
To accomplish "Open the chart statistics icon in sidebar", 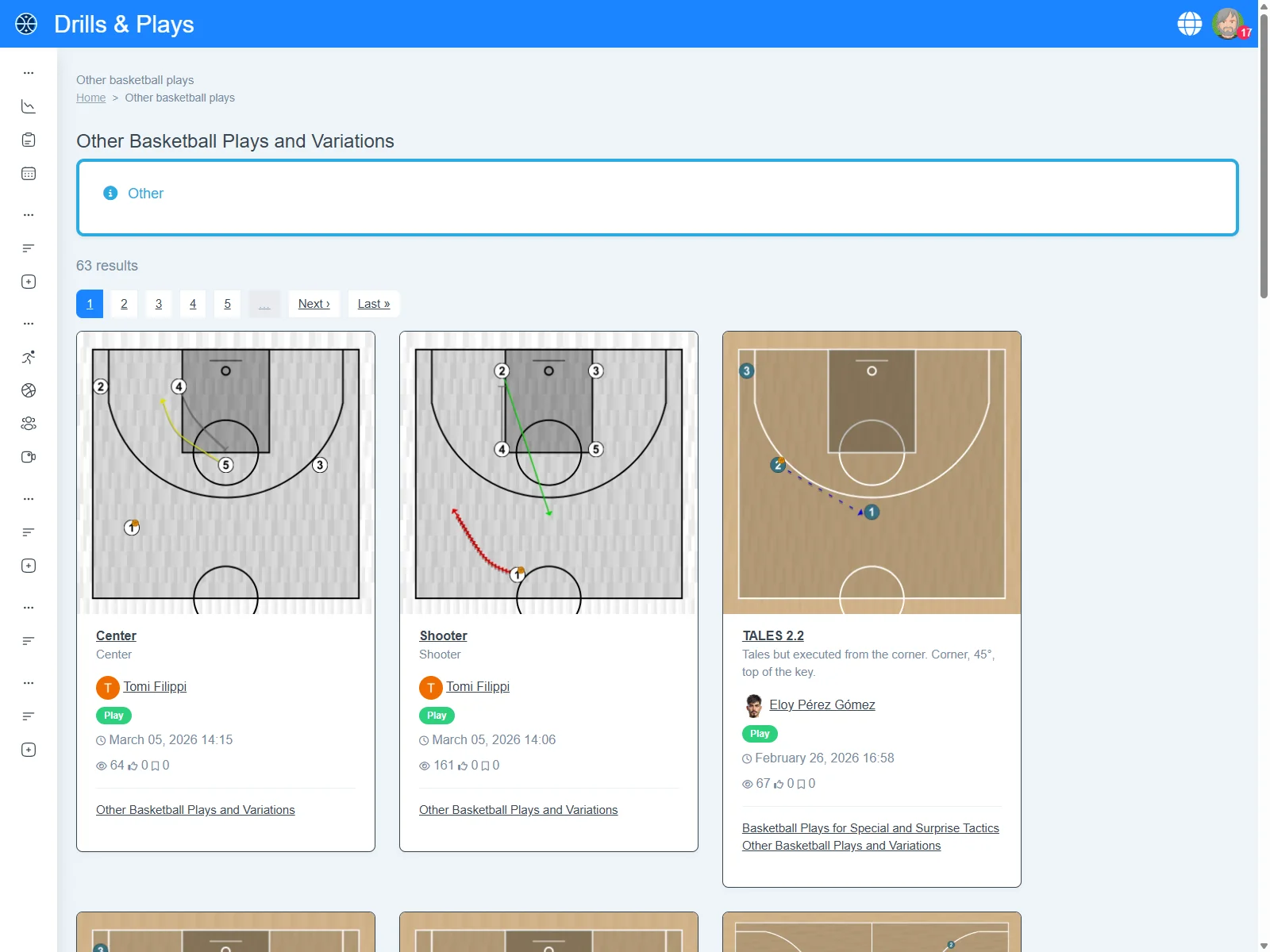I will (29, 106).
